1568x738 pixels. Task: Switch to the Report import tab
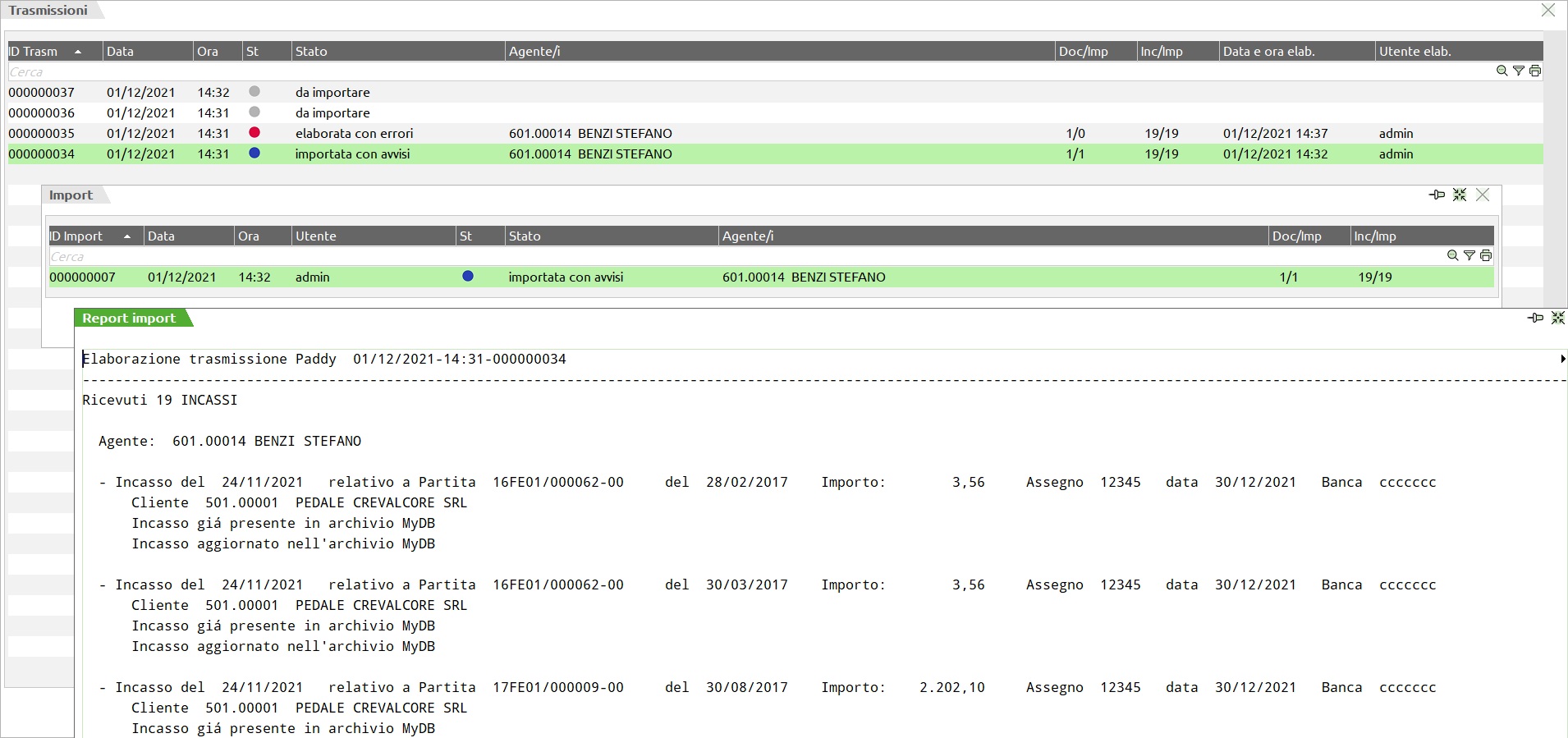coord(129,319)
